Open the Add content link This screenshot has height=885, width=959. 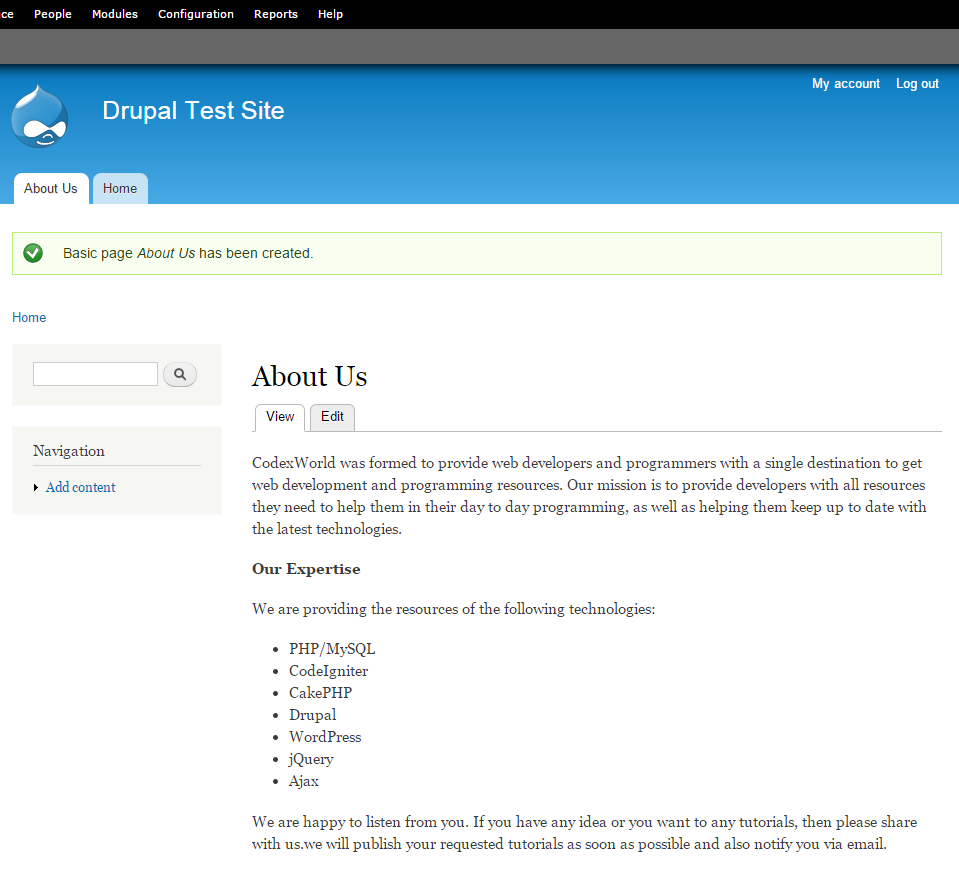click(x=81, y=487)
